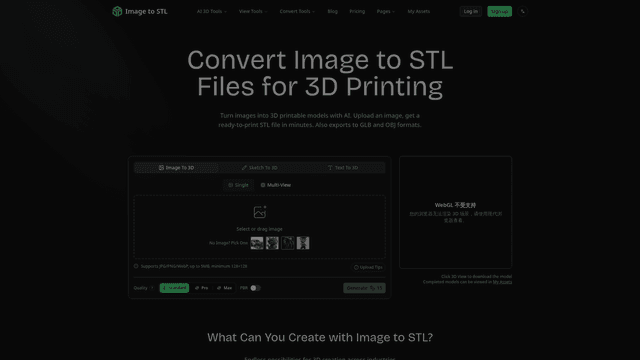Toggle the PBR switch
Image resolution: width=640 pixels, height=360 pixels.
pyautogui.click(x=255, y=288)
